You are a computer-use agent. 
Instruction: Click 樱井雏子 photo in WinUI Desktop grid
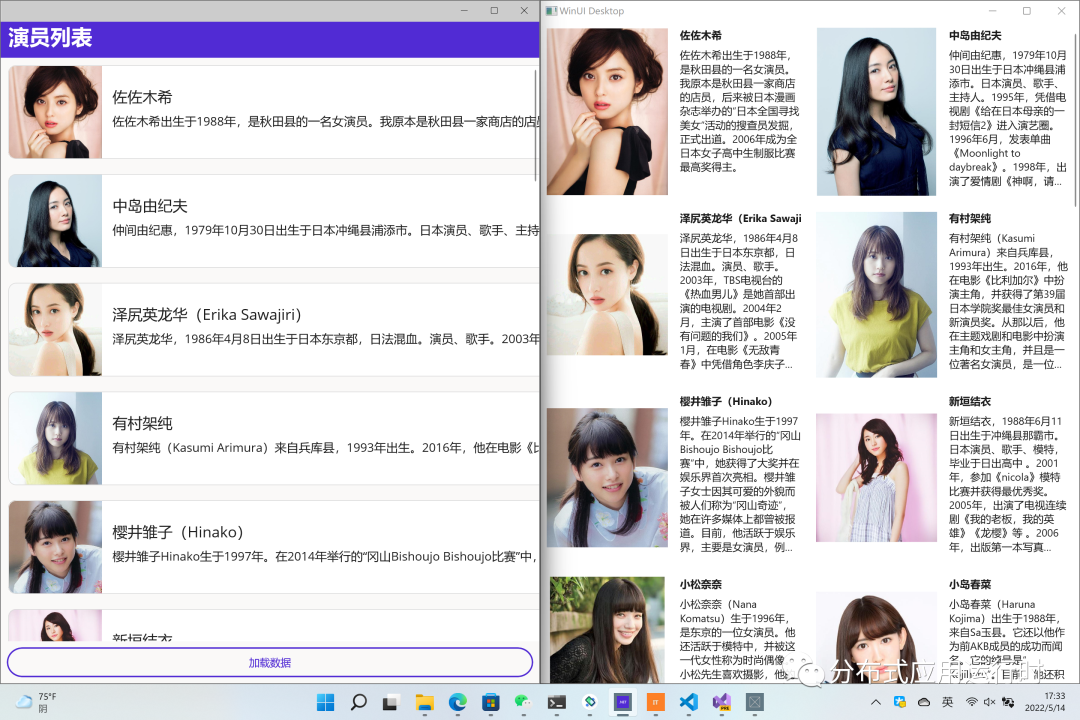pos(607,477)
